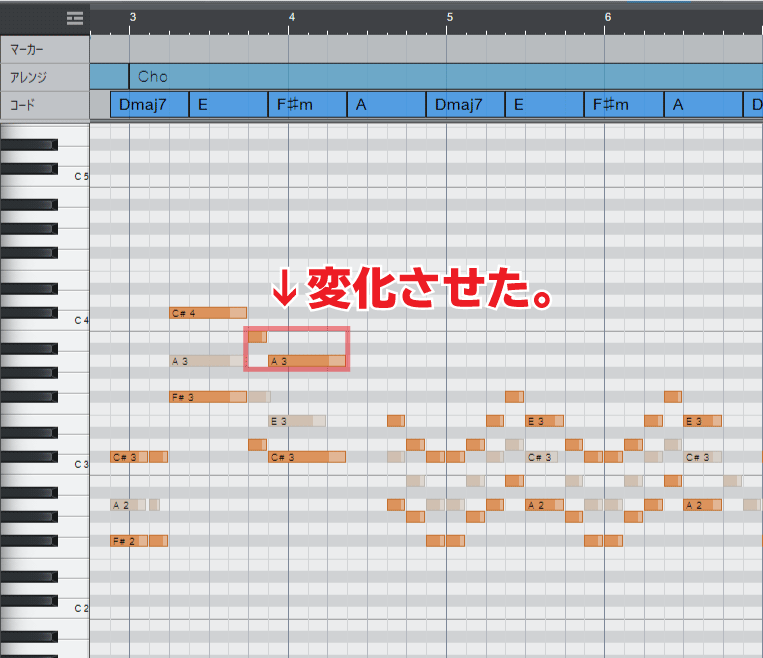Select the マーカー track header

tap(45, 50)
